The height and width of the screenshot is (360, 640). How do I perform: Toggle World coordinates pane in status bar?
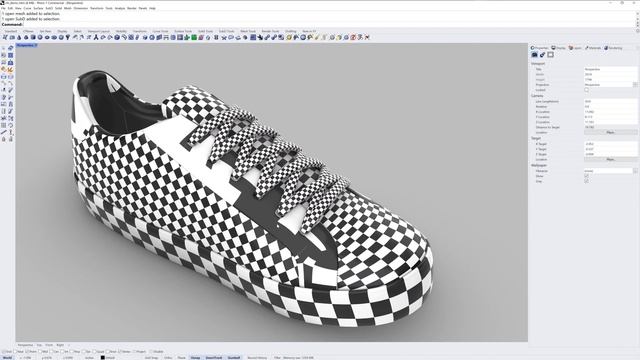pyautogui.click(x=7, y=358)
